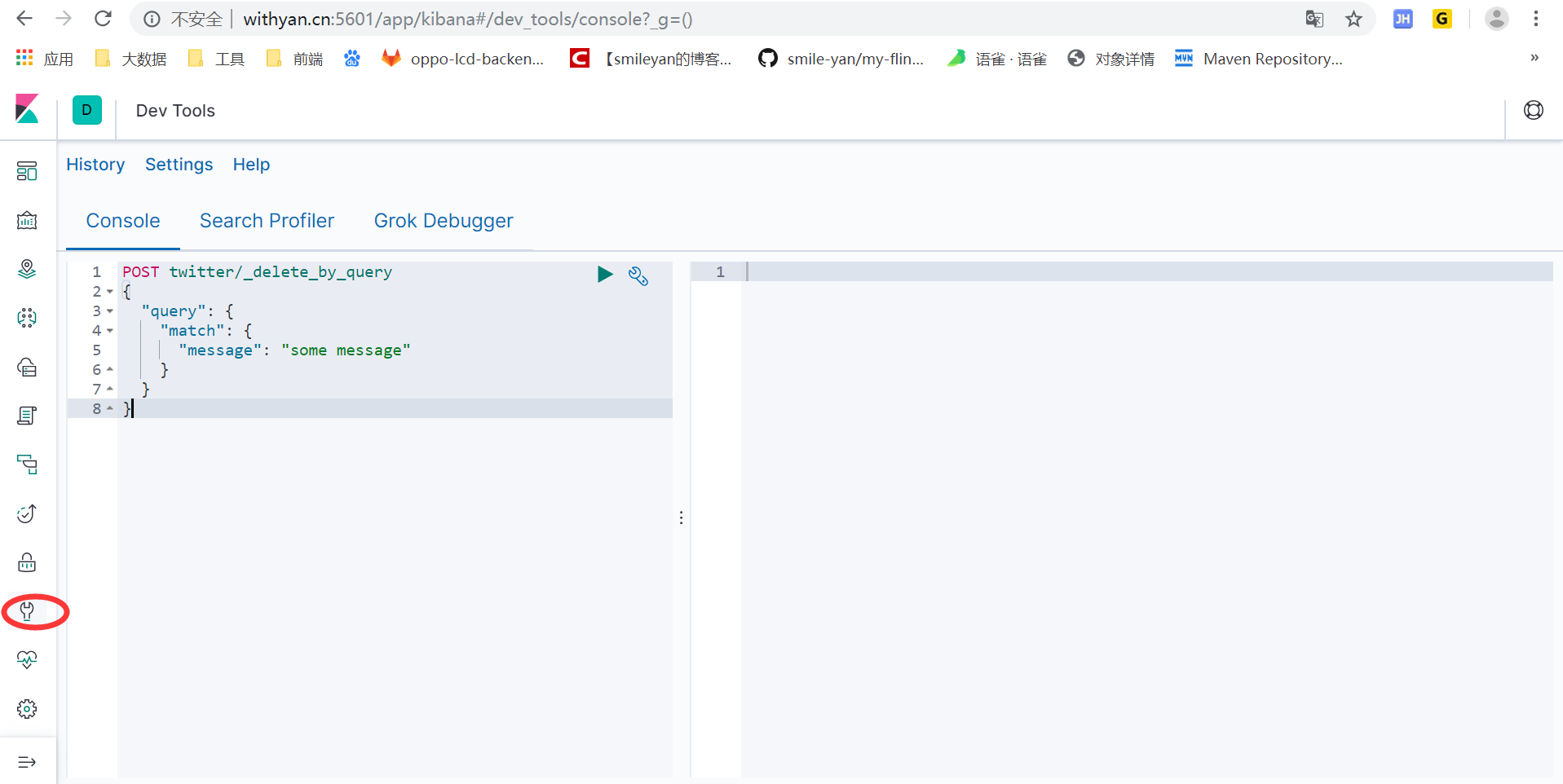The image size is (1563, 784).
Task: Open the yellow G browser extension
Action: 1442,19
